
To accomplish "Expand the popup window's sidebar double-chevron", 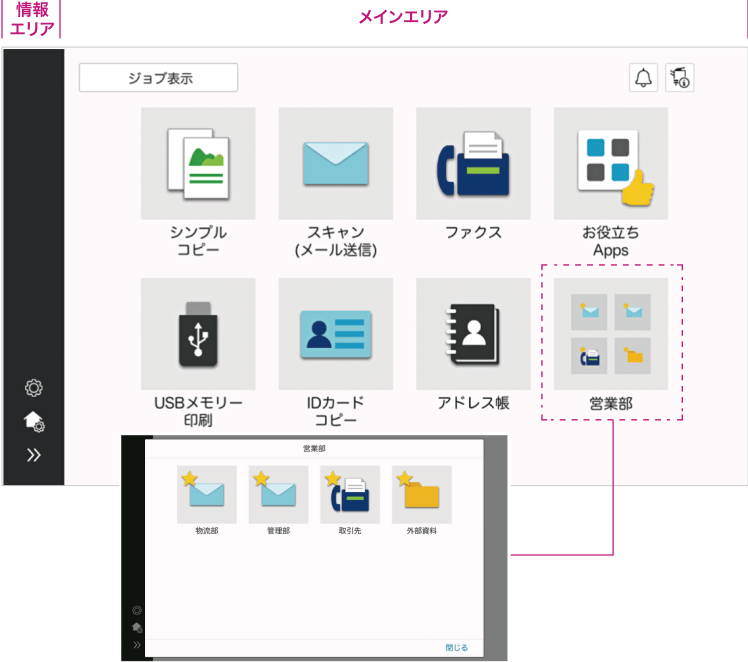I will pos(137,646).
